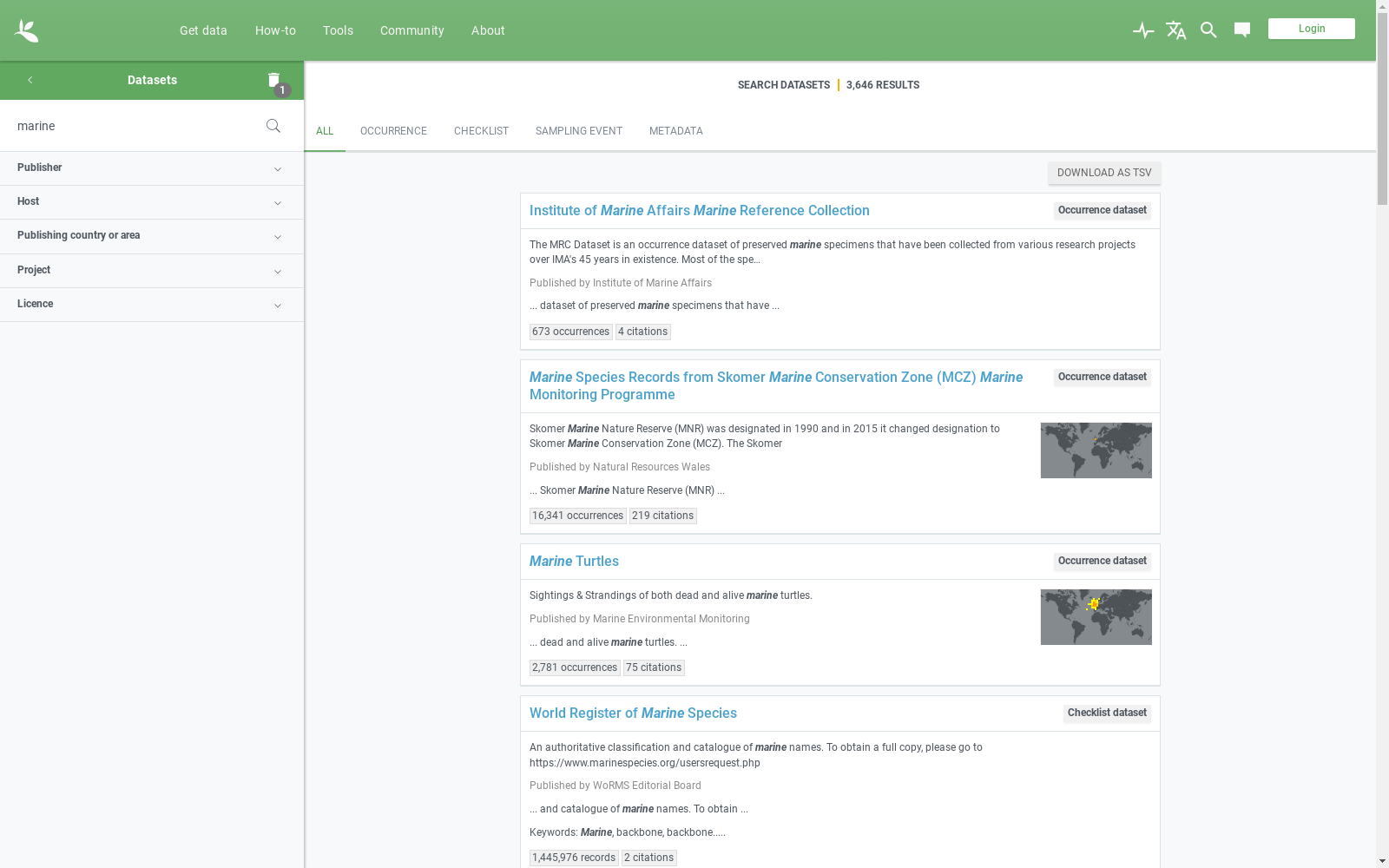Viewport: 1389px width, 868px height.
Task: Click the Login button
Action: (x=1311, y=29)
